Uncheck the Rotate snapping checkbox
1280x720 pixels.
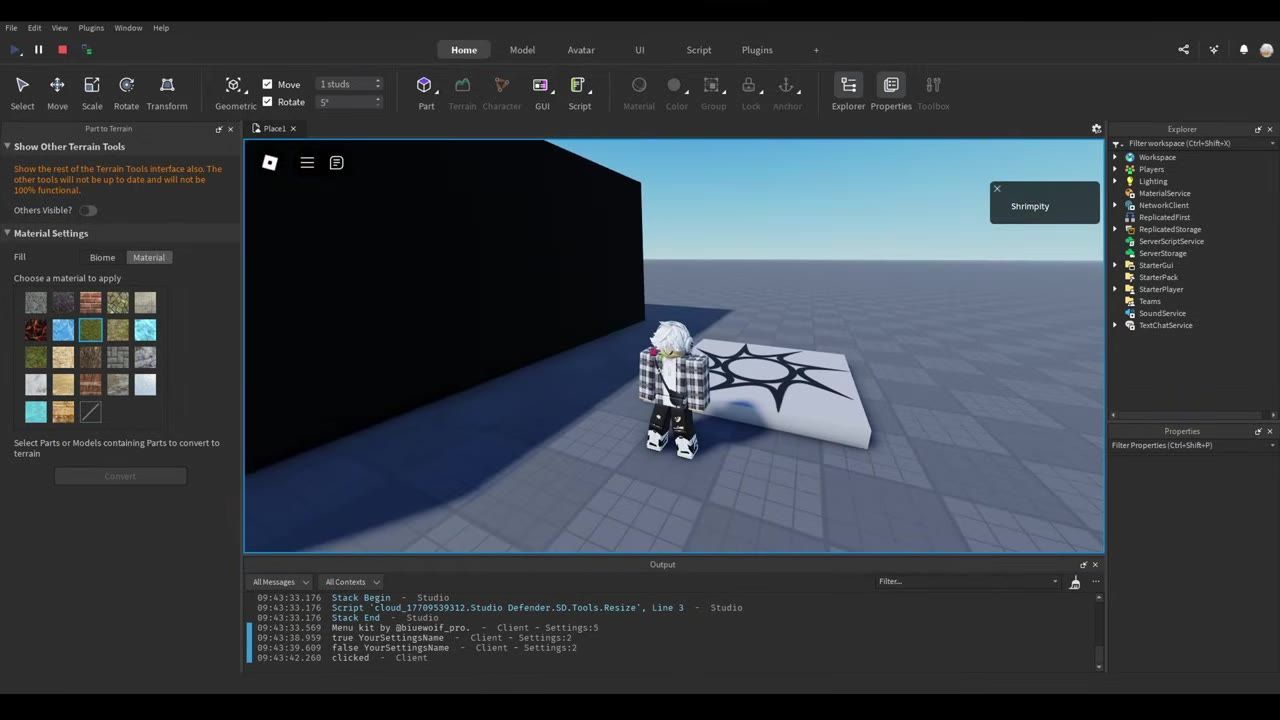(x=267, y=102)
